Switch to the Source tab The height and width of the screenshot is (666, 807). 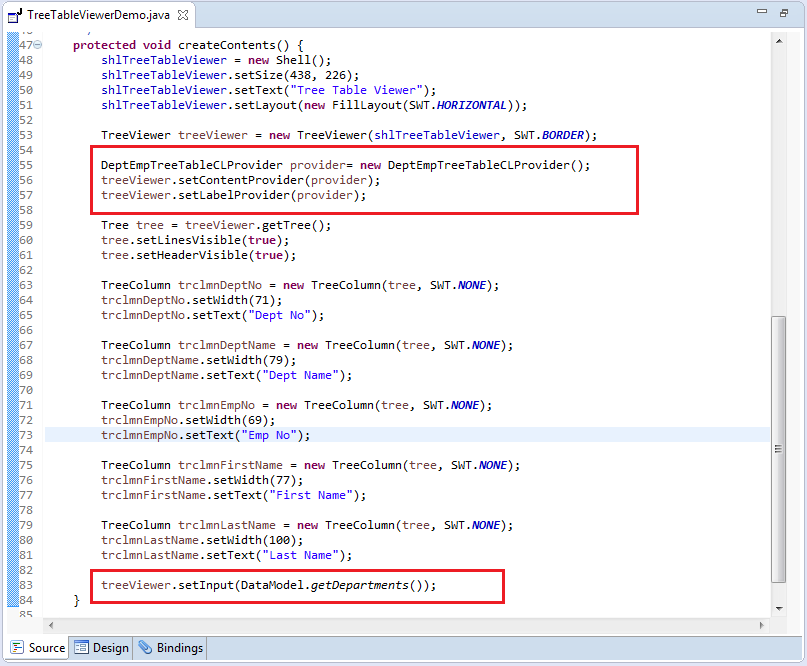(x=38, y=647)
